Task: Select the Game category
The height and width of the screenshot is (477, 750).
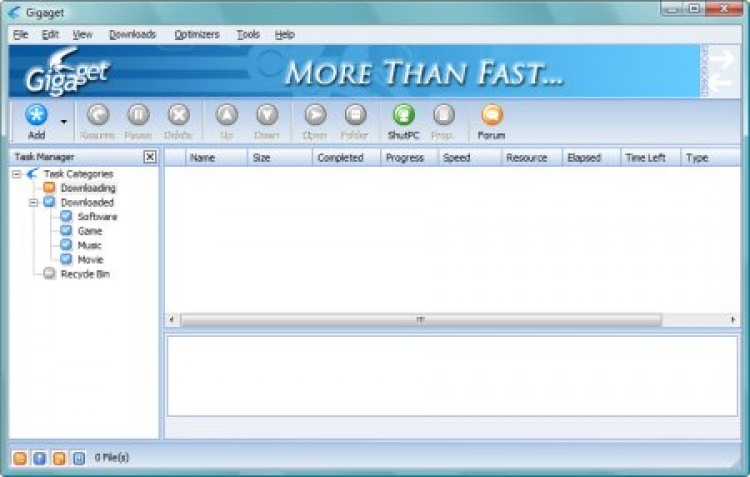Action: point(90,231)
